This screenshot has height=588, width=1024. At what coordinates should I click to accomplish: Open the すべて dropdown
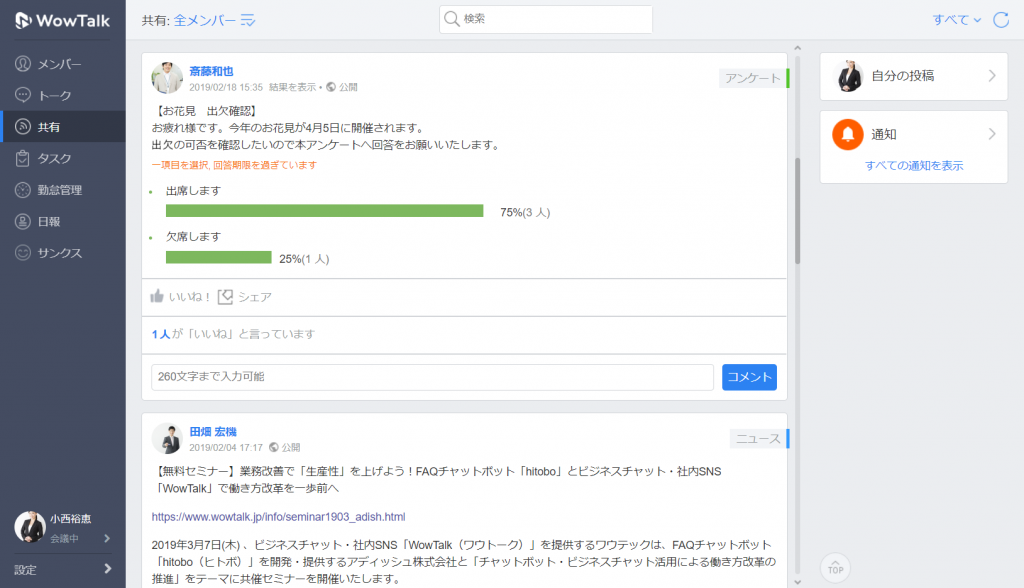tap(957, 20)
